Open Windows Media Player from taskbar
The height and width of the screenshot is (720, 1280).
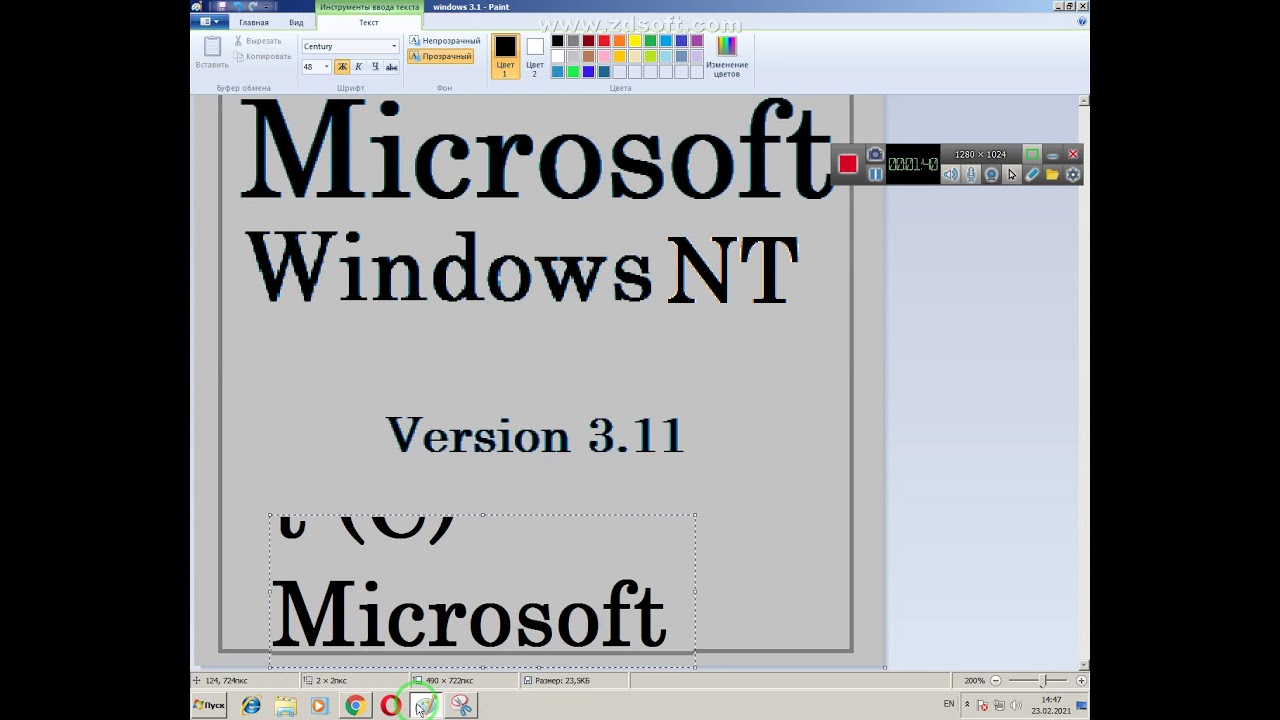point(320,706)
